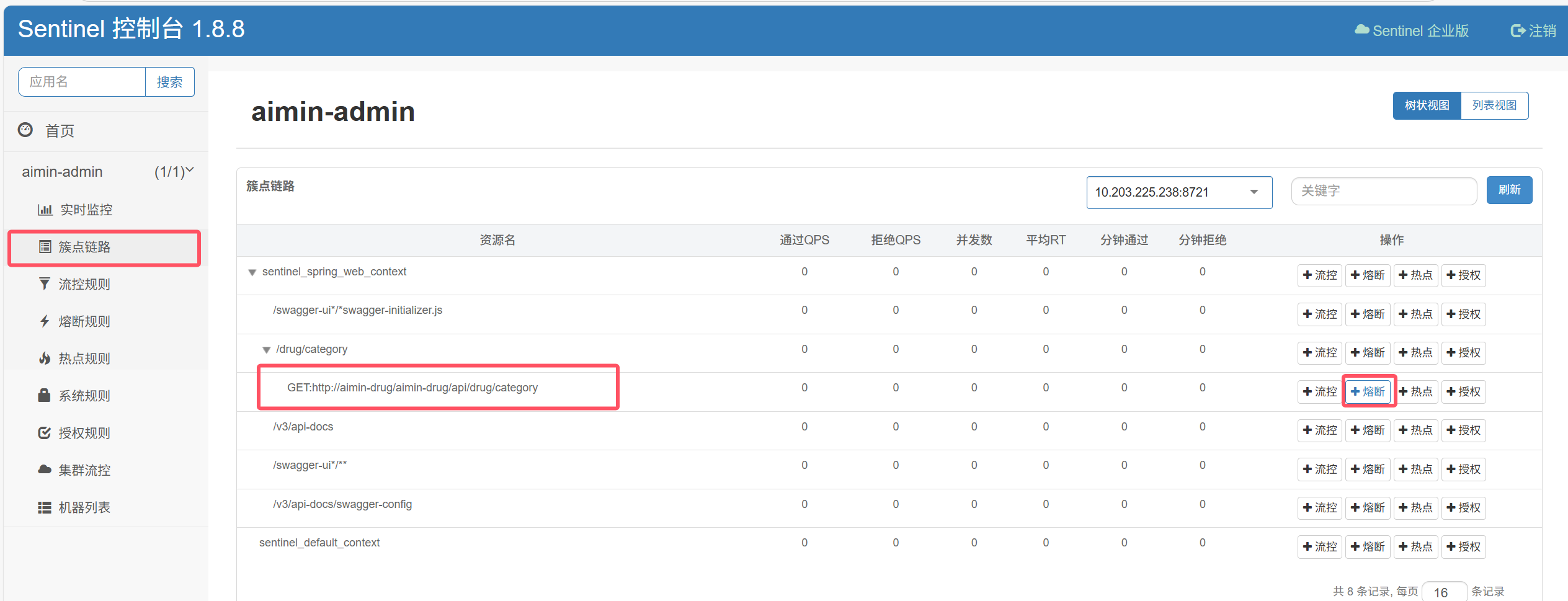Add 熔断 rule for GET aimin-drug category
This screenshot has height=601, width=1568.
coord(1368,391)
